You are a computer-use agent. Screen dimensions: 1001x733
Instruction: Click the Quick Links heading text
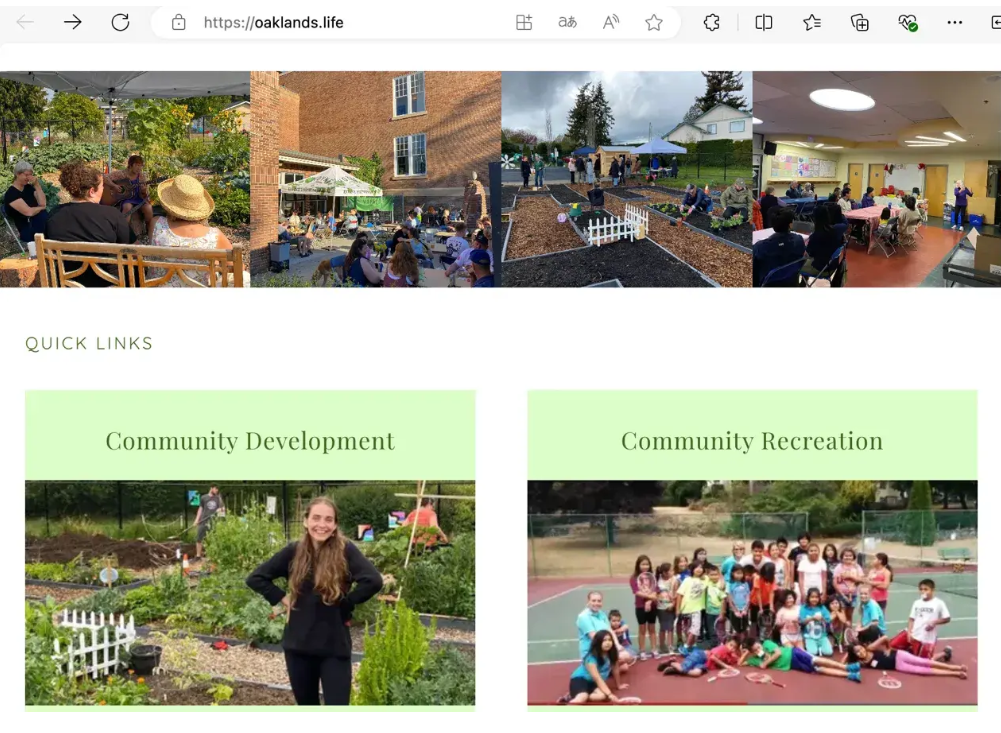tap(89, 344)
